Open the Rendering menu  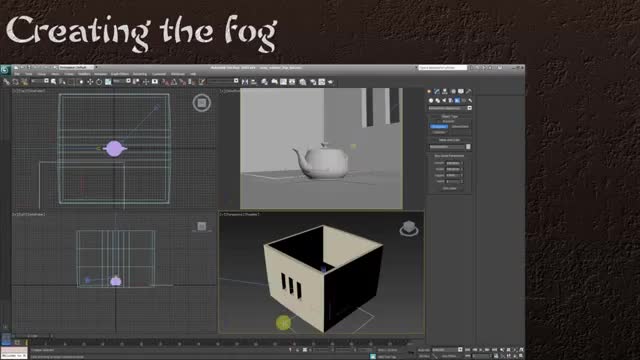140,74
